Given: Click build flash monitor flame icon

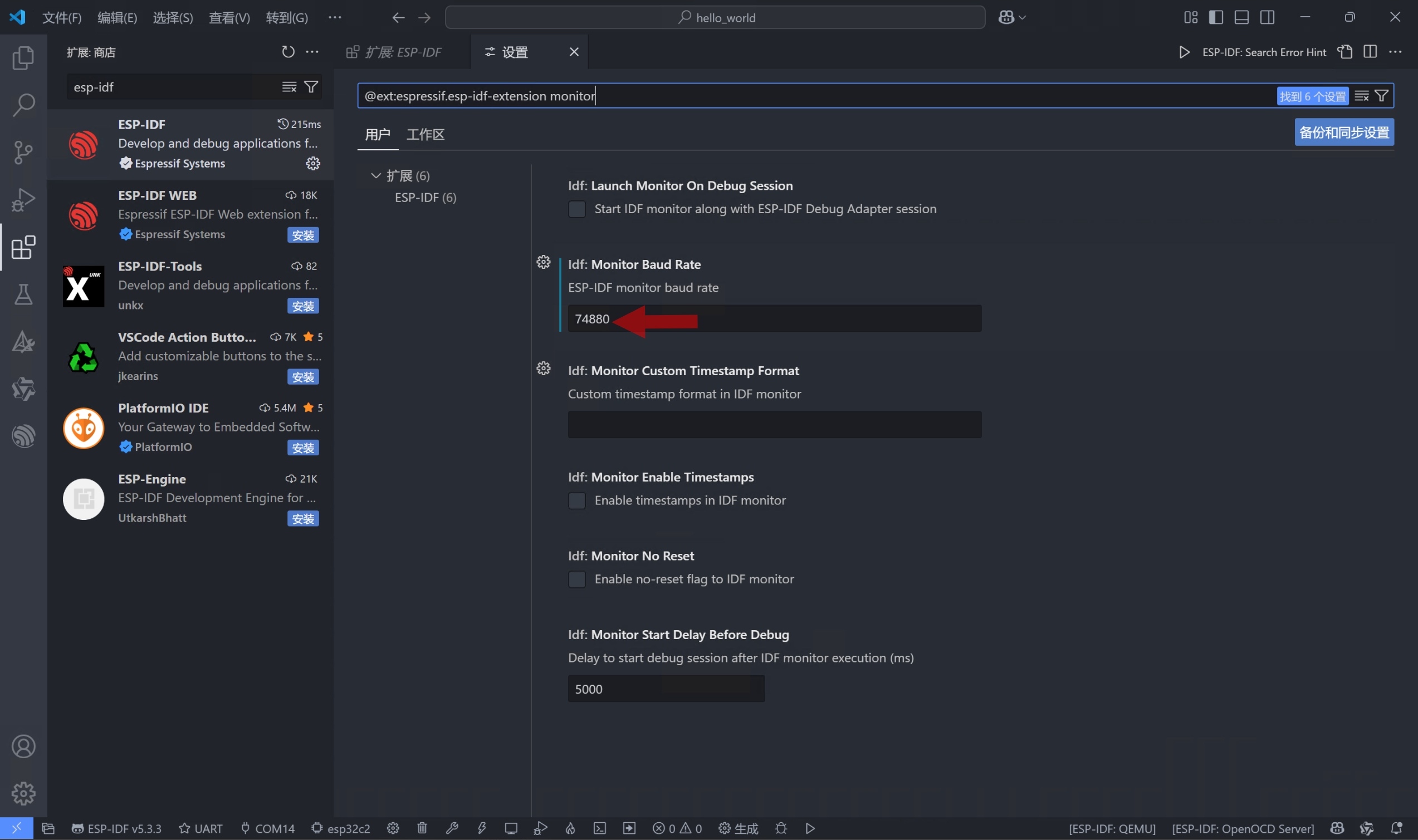Looking at the screenshot, I should tap(570, 829).
